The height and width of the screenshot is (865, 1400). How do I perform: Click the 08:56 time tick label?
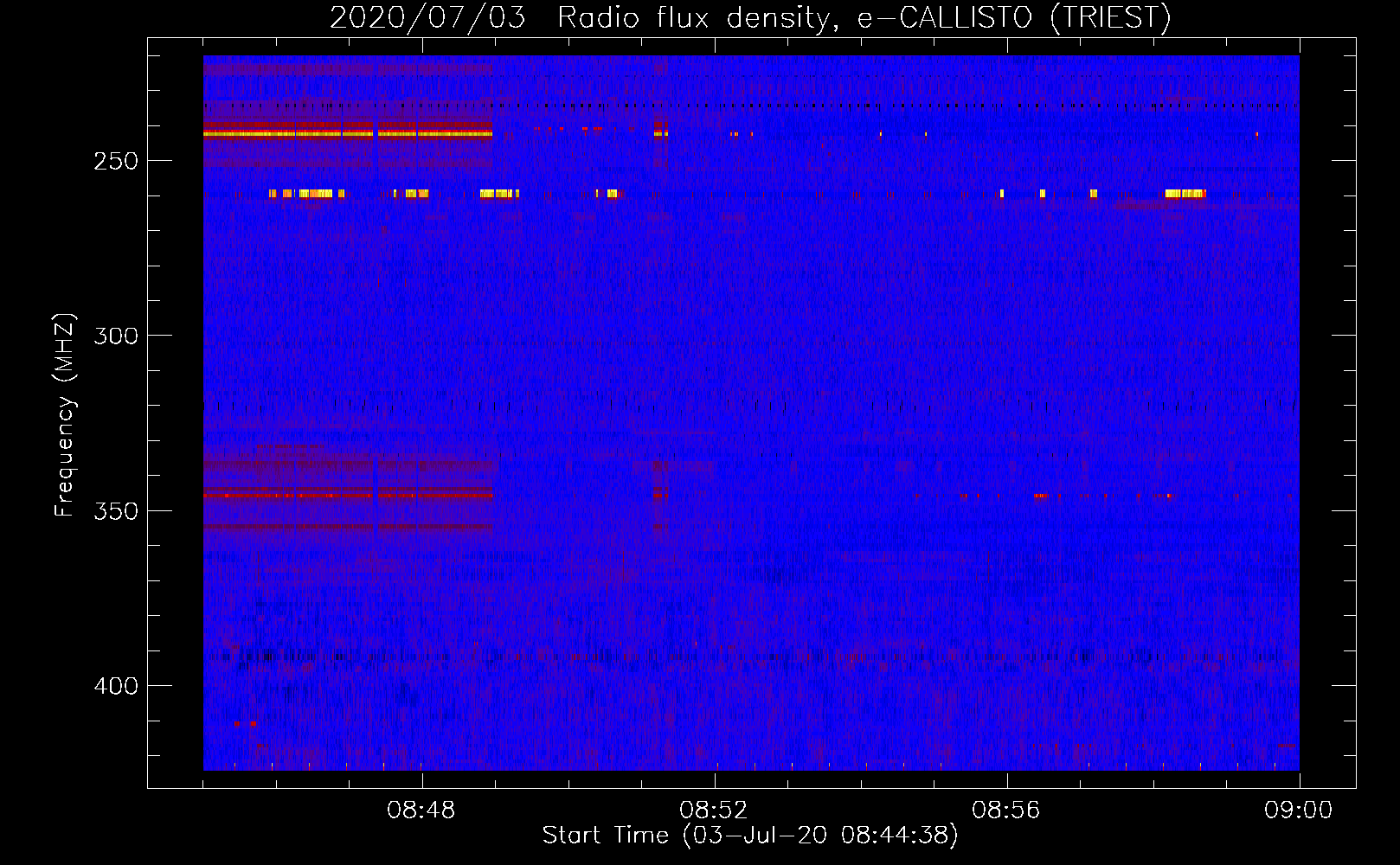point(1006,811)
